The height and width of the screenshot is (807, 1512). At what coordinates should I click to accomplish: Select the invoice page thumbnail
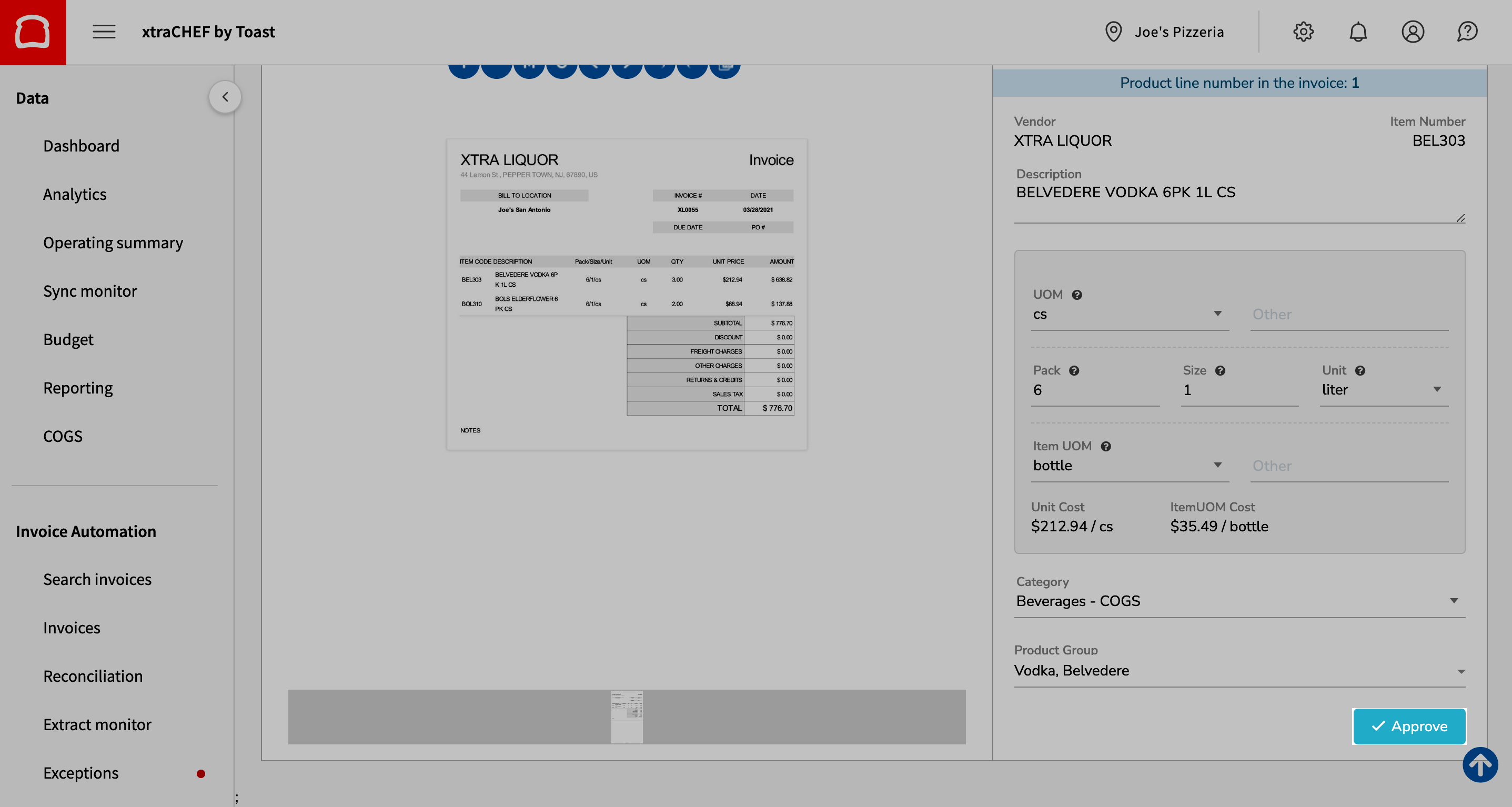[x=626, y=717]
